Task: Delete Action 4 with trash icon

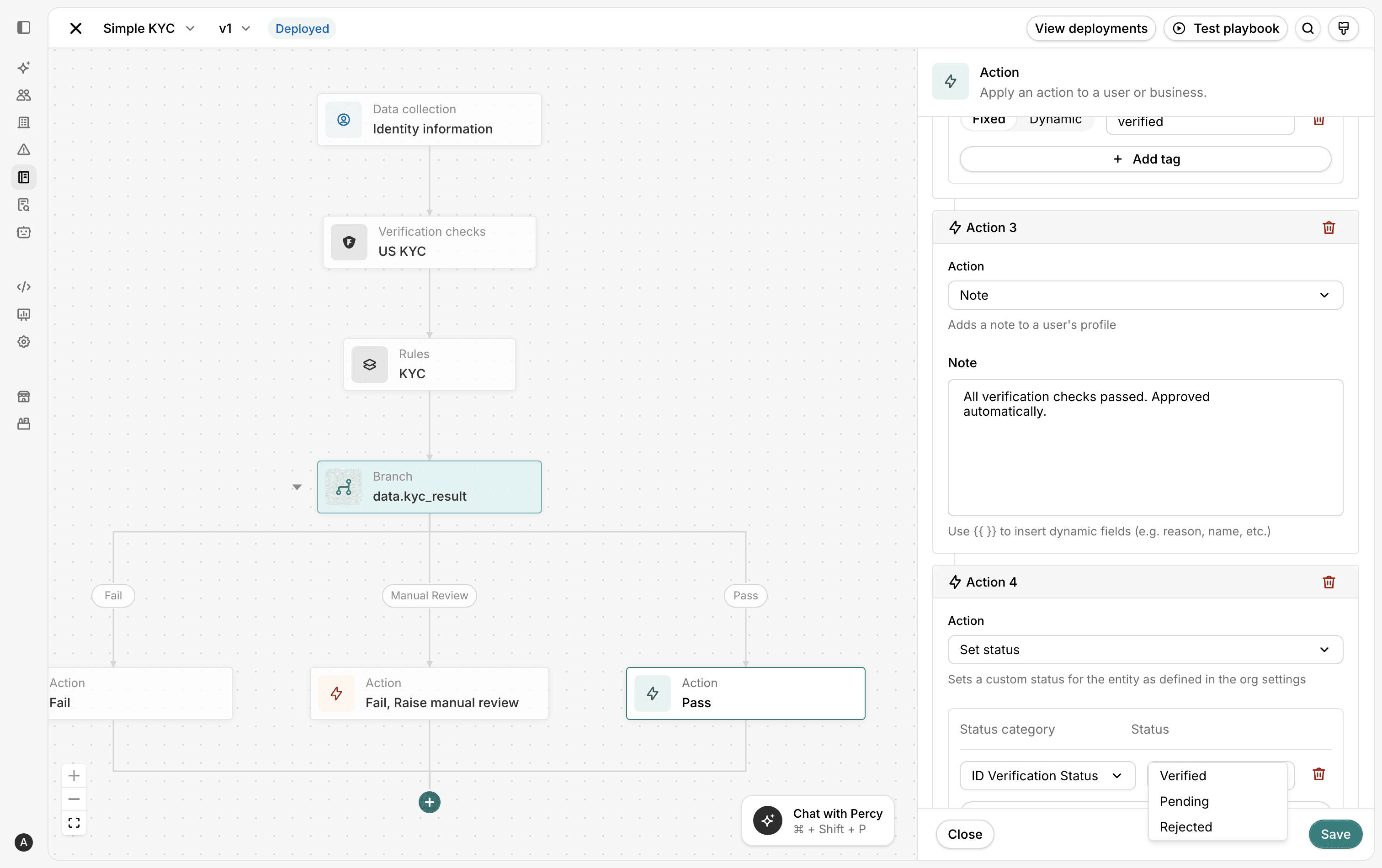Action: tap(1329, 582)
